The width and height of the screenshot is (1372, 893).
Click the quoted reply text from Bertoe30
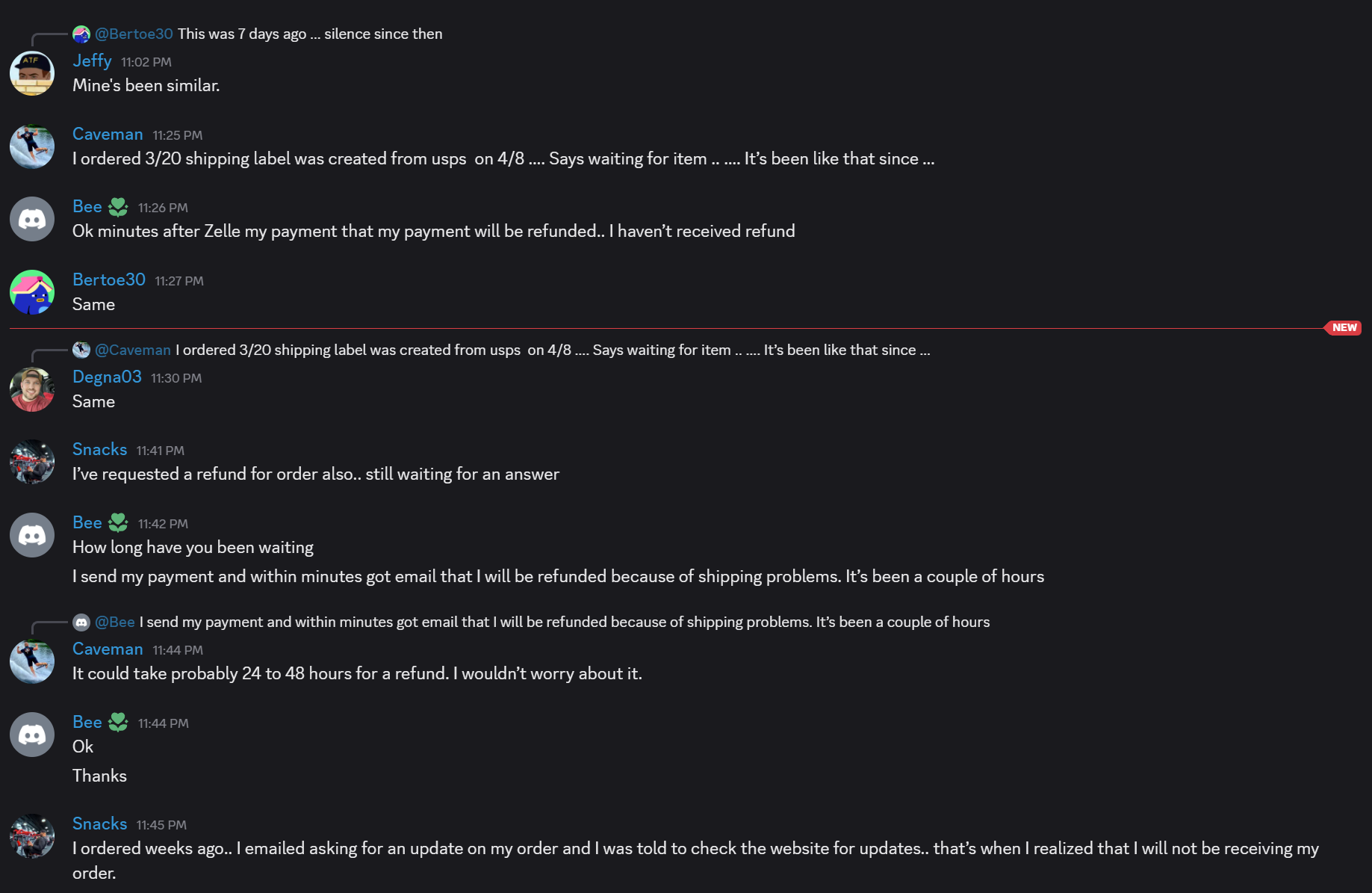(x=311, y=34)
